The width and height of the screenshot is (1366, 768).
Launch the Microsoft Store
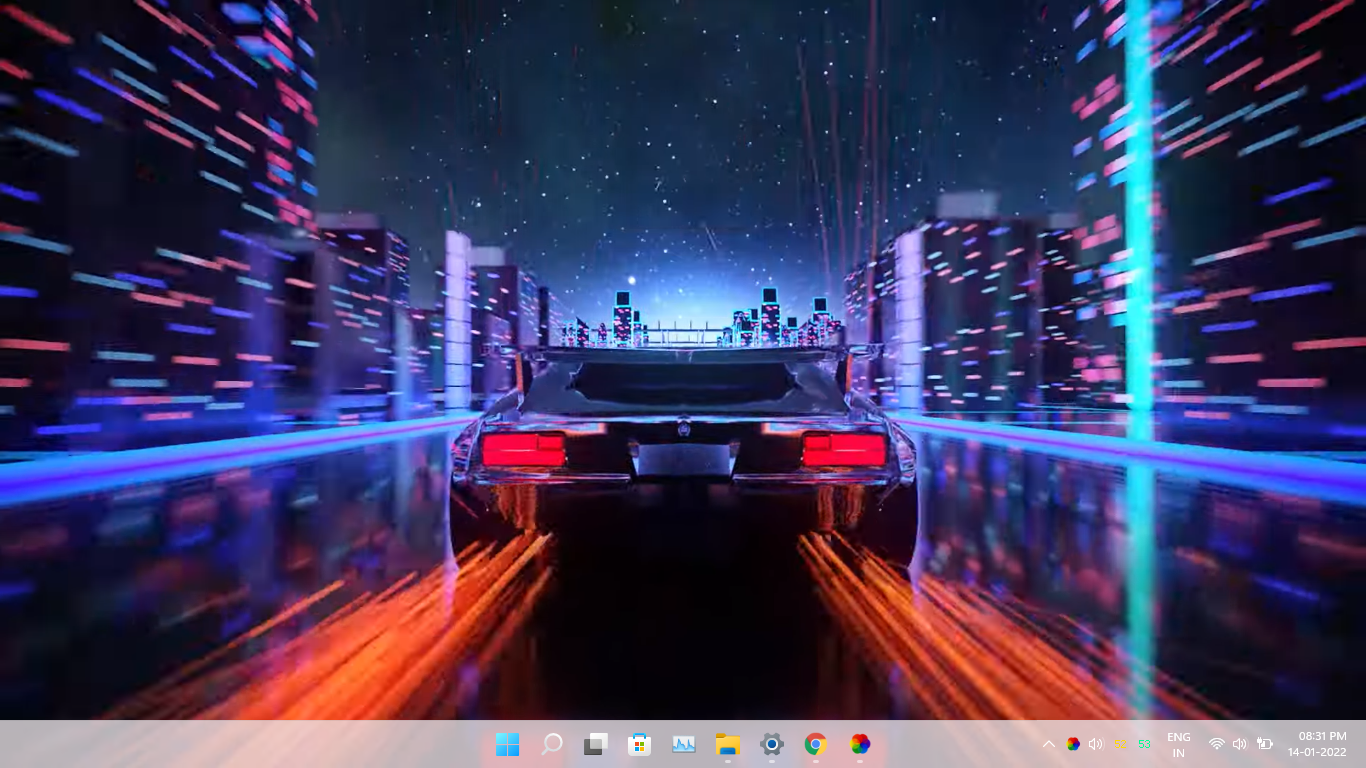click(x=640, y=744)
